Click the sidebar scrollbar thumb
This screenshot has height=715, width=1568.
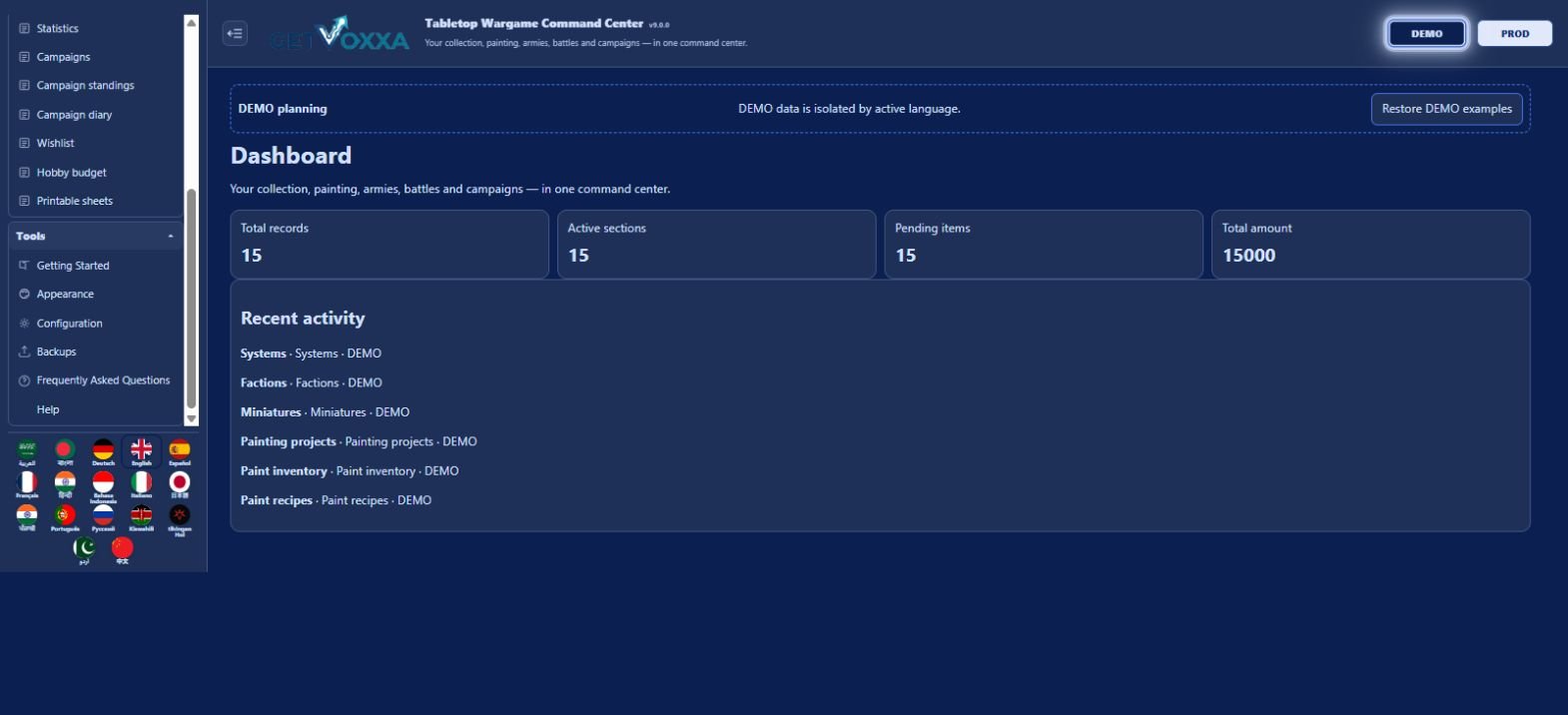tap(192, 298)
